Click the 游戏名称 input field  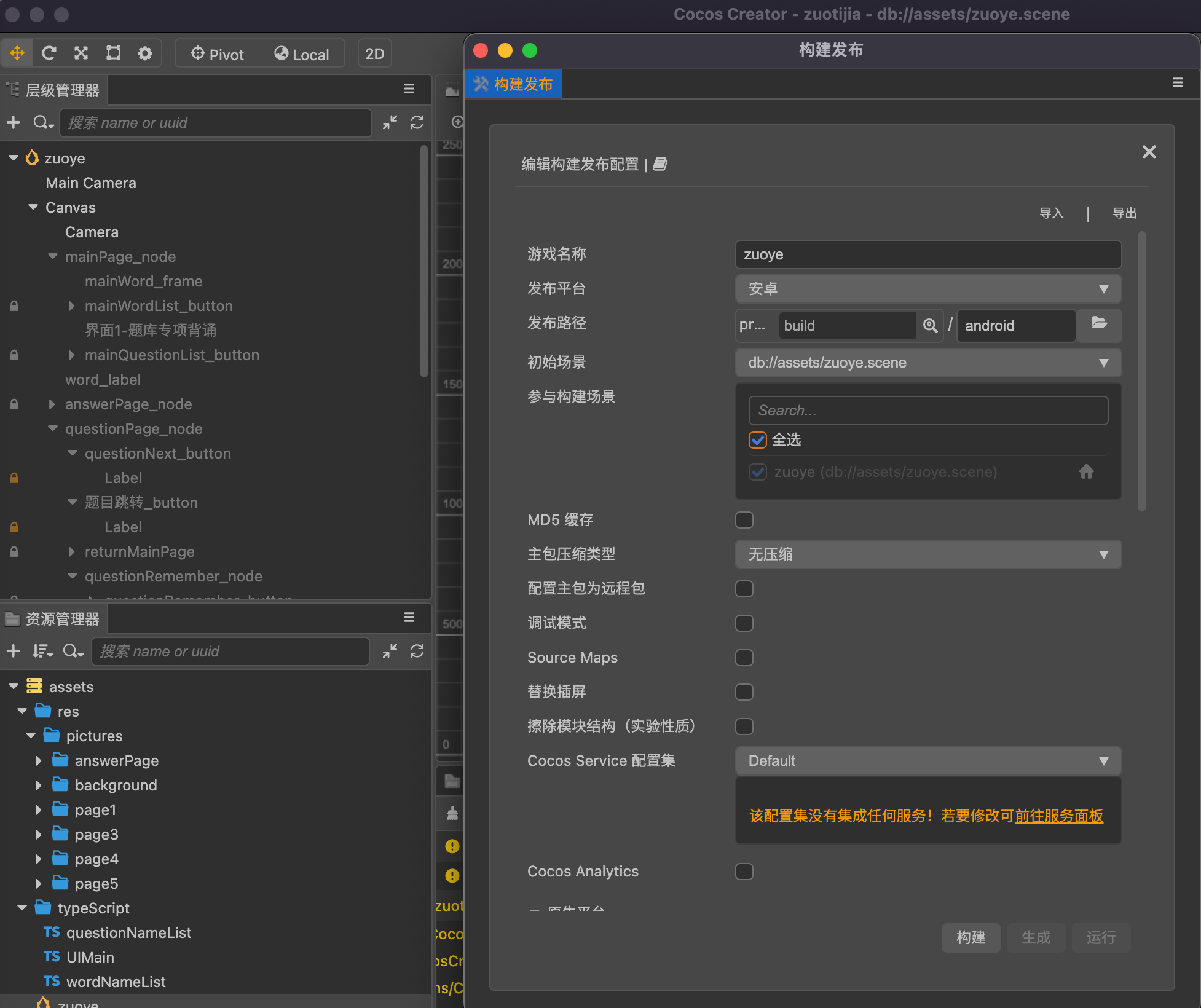(928, 254)
